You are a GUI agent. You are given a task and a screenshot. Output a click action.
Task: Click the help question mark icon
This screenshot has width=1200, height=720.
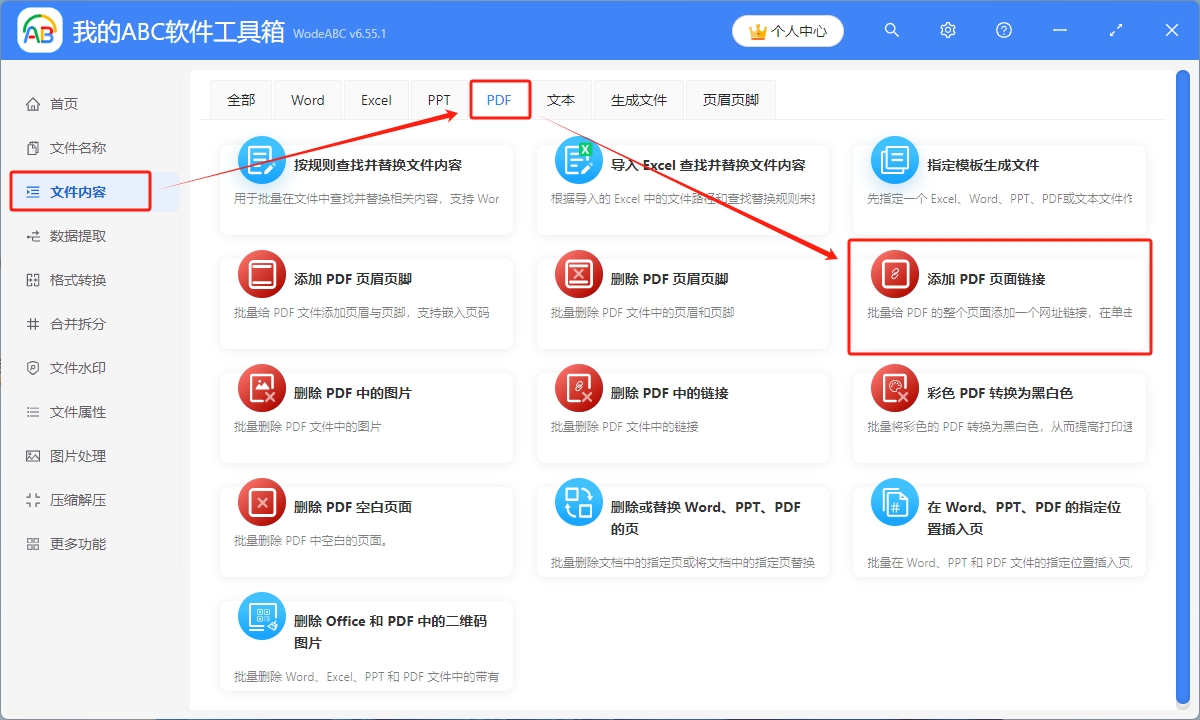[1003, 30]
